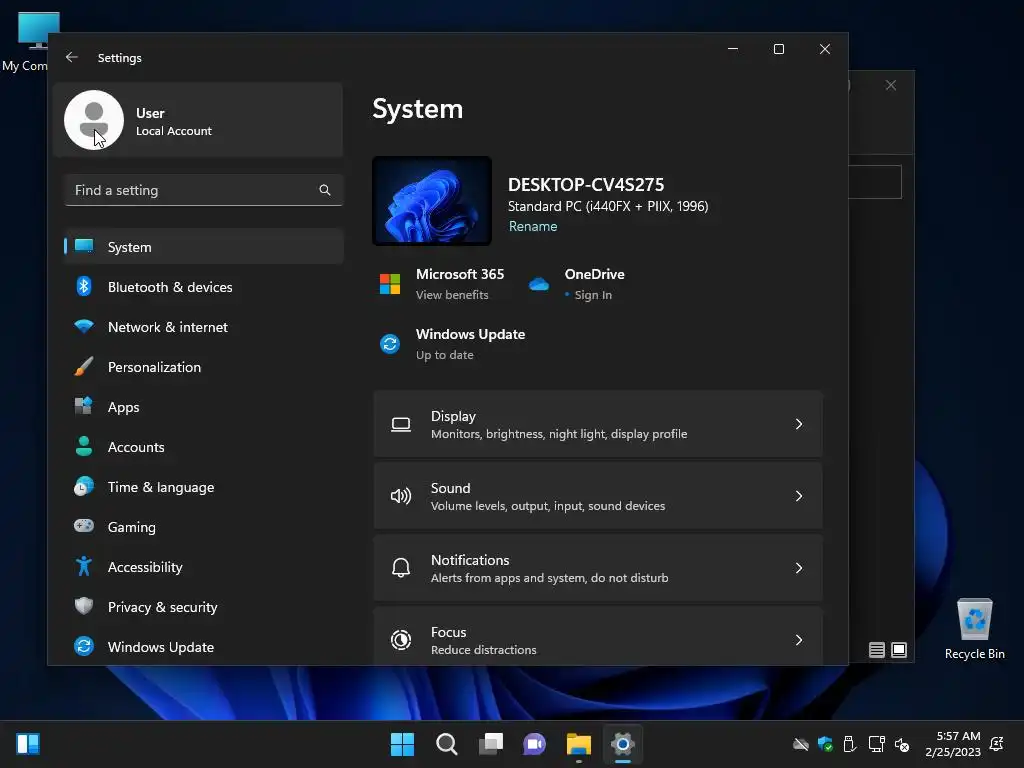Open the Windows Start menu
This screenshot has height=768, width=1024.
coord(402,744)
